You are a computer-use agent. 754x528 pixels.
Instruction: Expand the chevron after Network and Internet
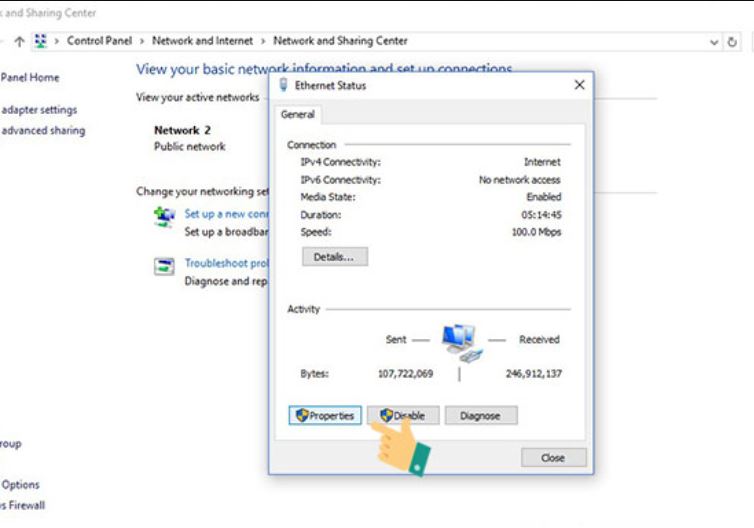click(x=263, y=41)
